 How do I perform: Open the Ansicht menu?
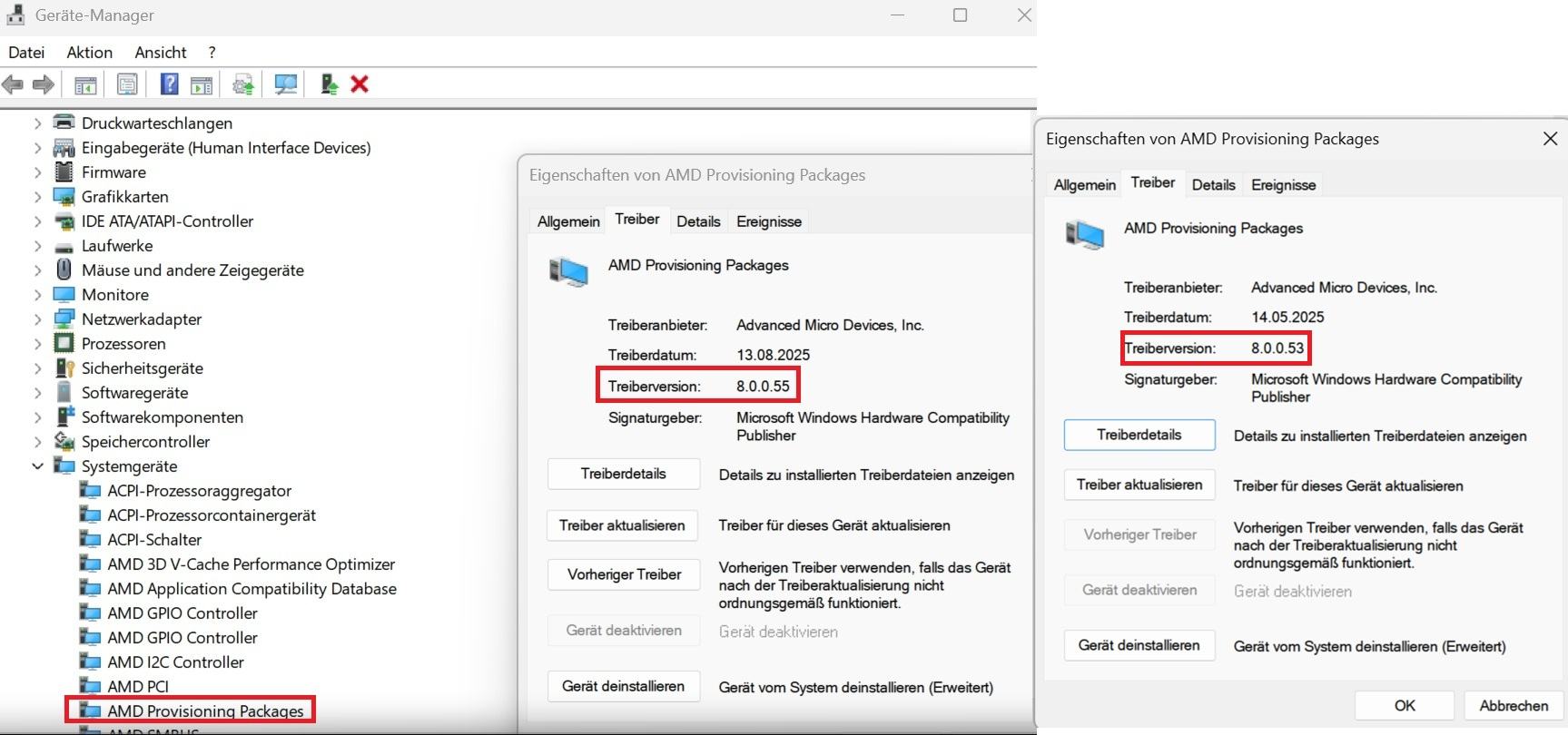pyautogui.click(x=160, y=53)
